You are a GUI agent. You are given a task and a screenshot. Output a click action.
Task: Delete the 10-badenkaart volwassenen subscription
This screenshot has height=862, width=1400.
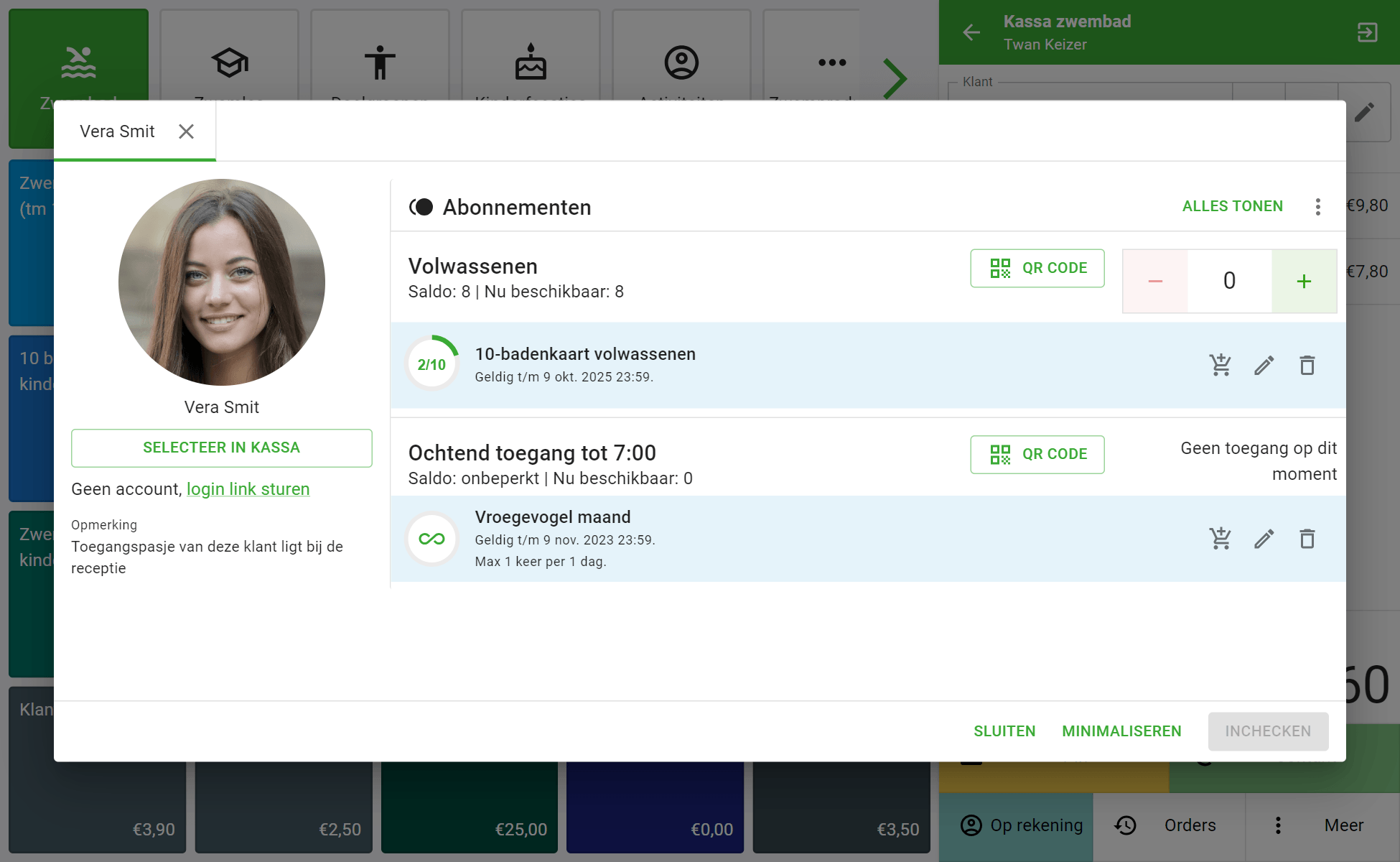1307,366
